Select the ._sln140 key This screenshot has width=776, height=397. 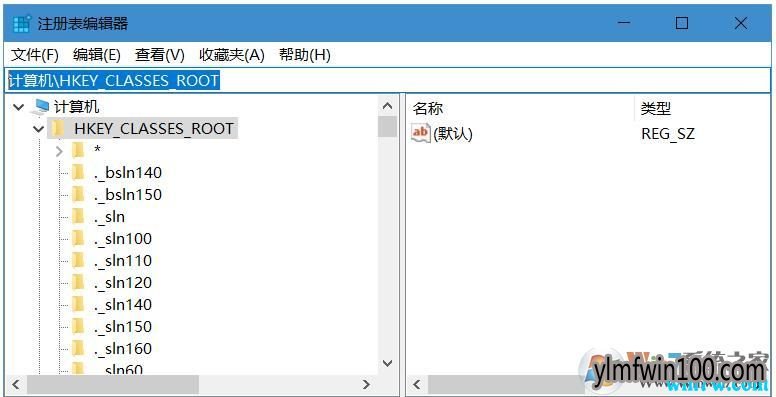coord(123,304)
